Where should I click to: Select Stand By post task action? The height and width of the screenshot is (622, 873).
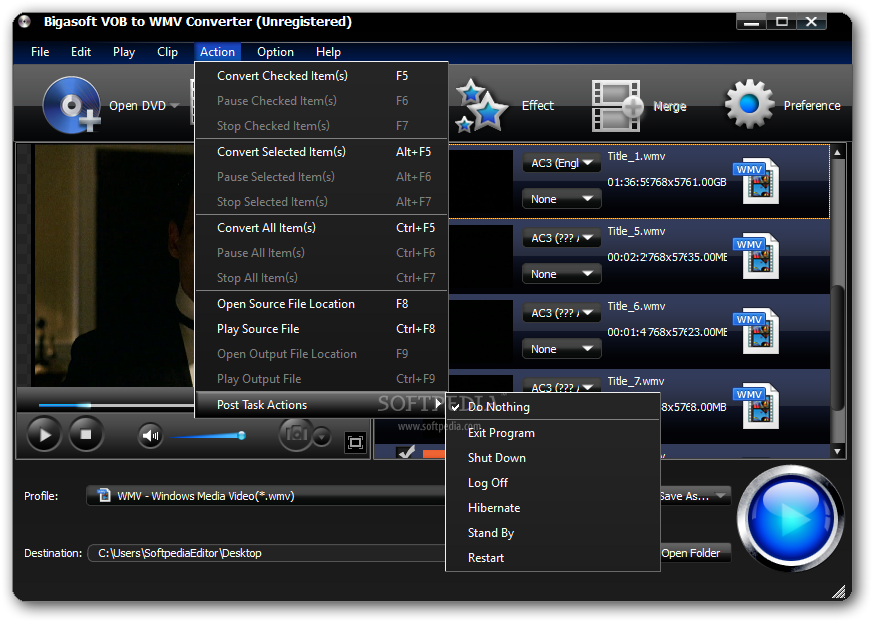(x=553, y=533)
